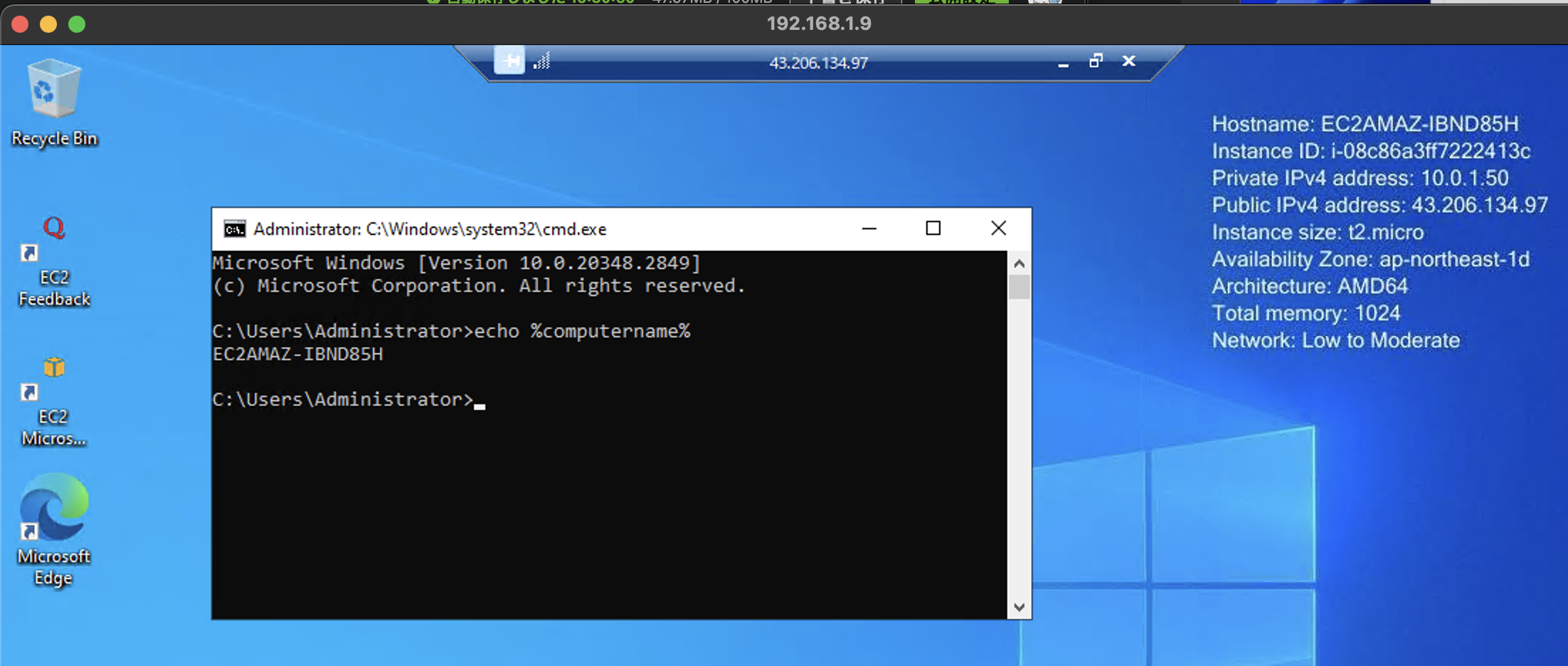1568x666 pixels.
Task: Click the scroll up arrow in the cmd scrollbar
Action: pos(1020,263)
